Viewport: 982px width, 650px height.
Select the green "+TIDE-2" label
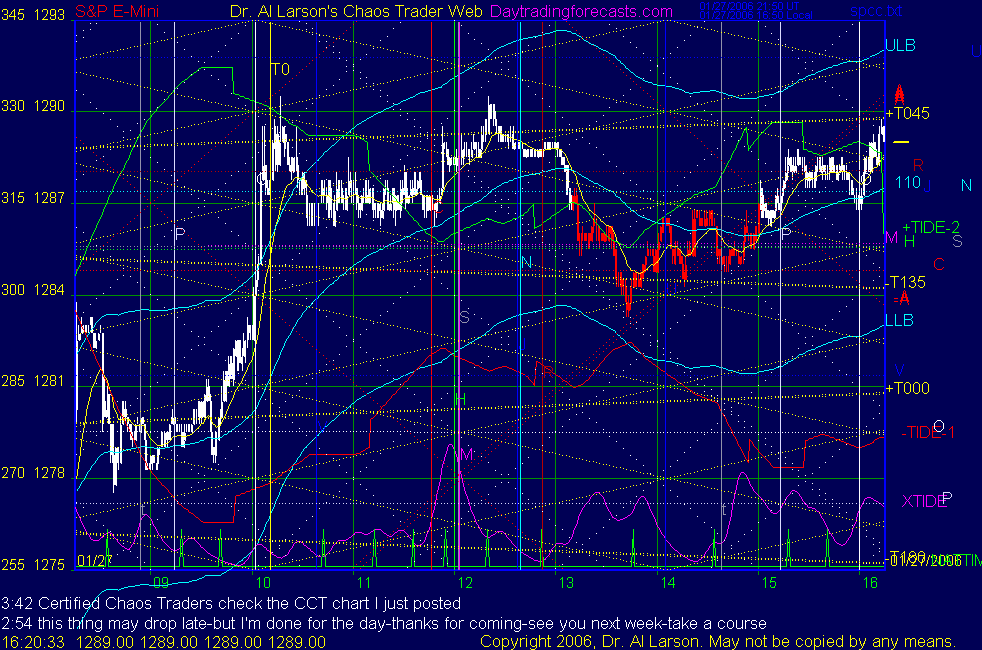tap(931, 227)
